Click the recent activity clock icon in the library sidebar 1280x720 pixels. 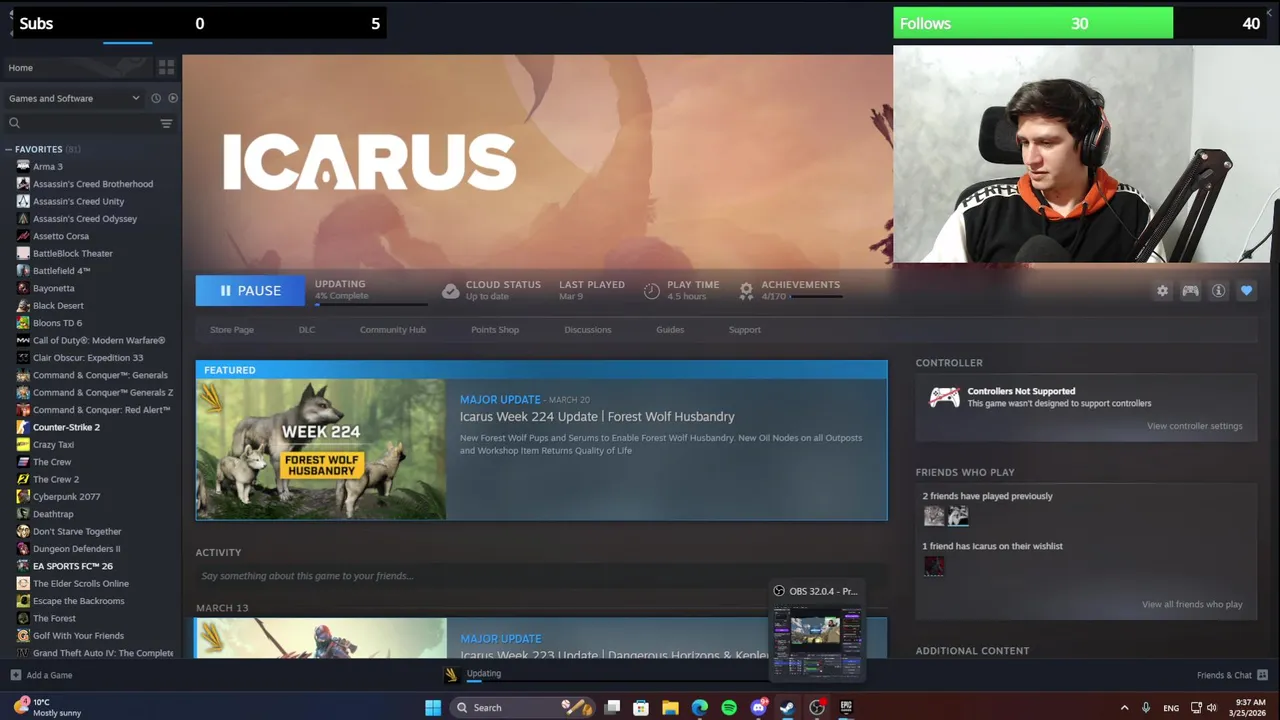(156, 98)
